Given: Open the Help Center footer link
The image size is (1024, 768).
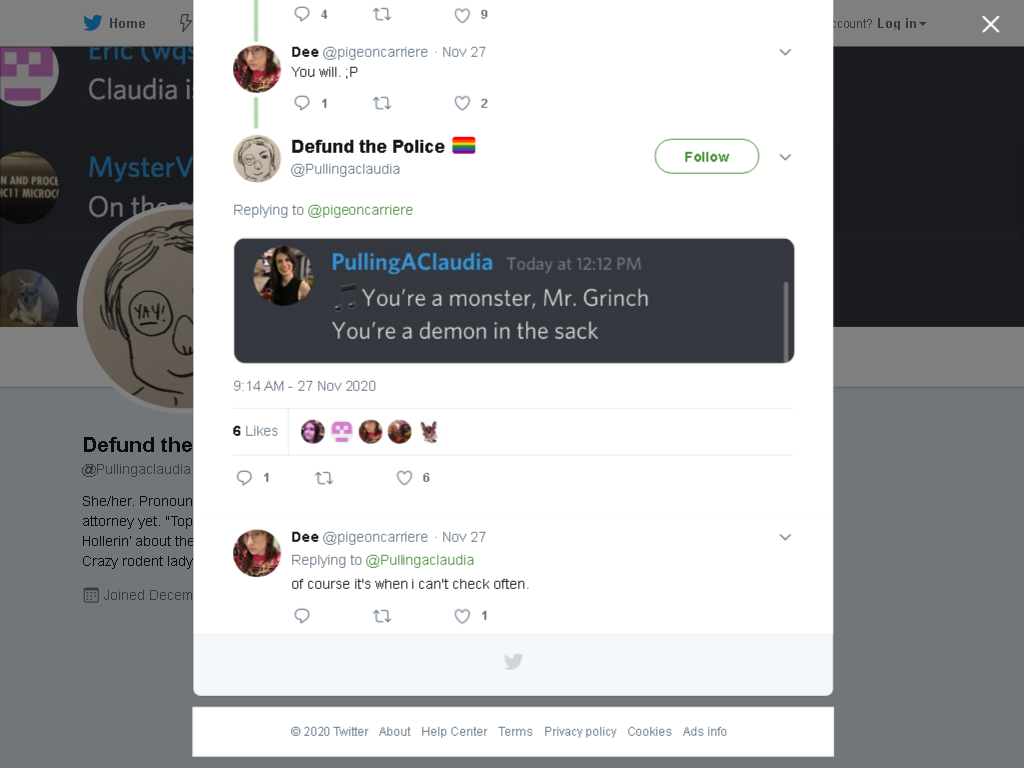Looking at the screenshot, I should pyautogui.click(x=454, y=731).
